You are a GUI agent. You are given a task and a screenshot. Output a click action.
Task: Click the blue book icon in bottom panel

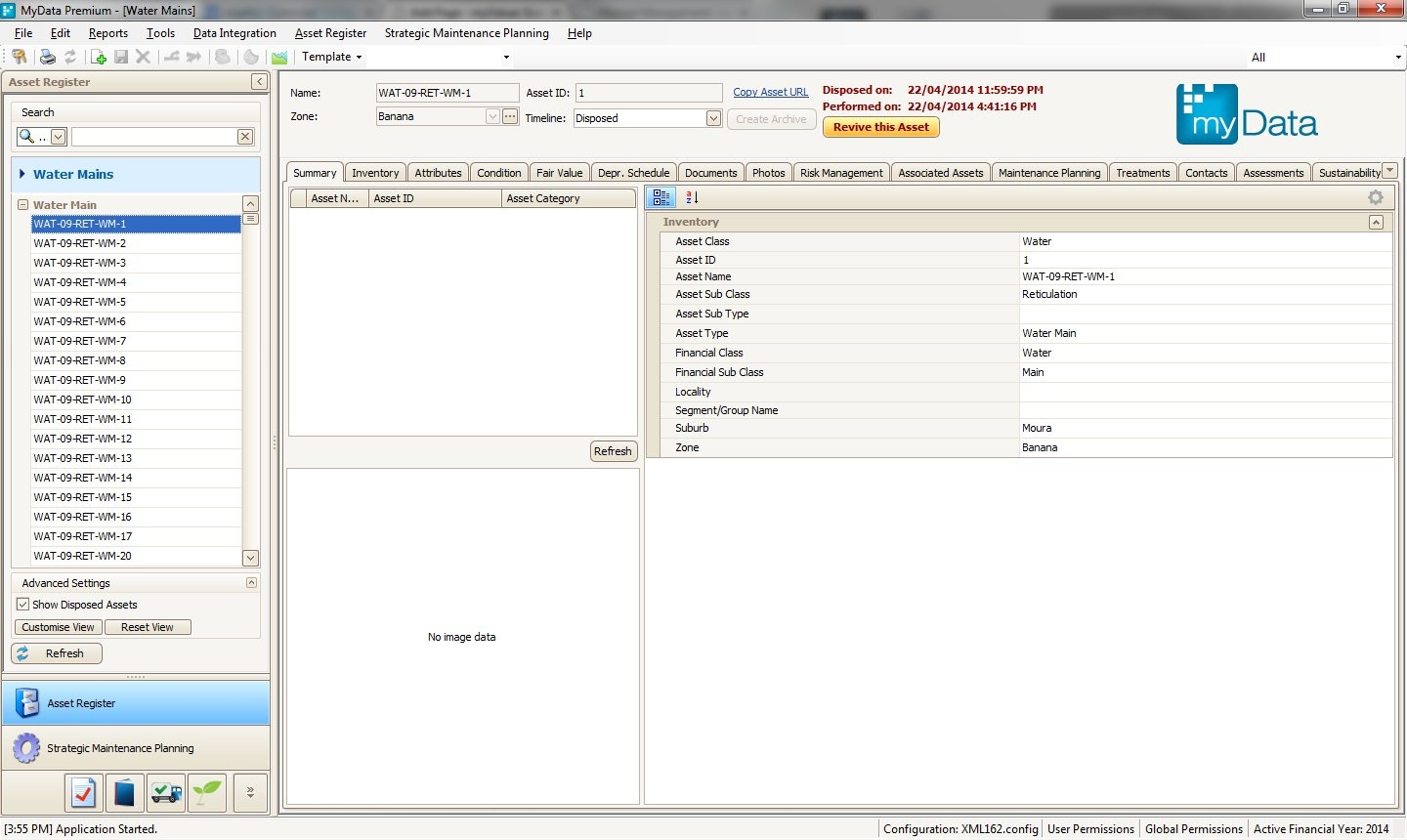click(124, 792)
